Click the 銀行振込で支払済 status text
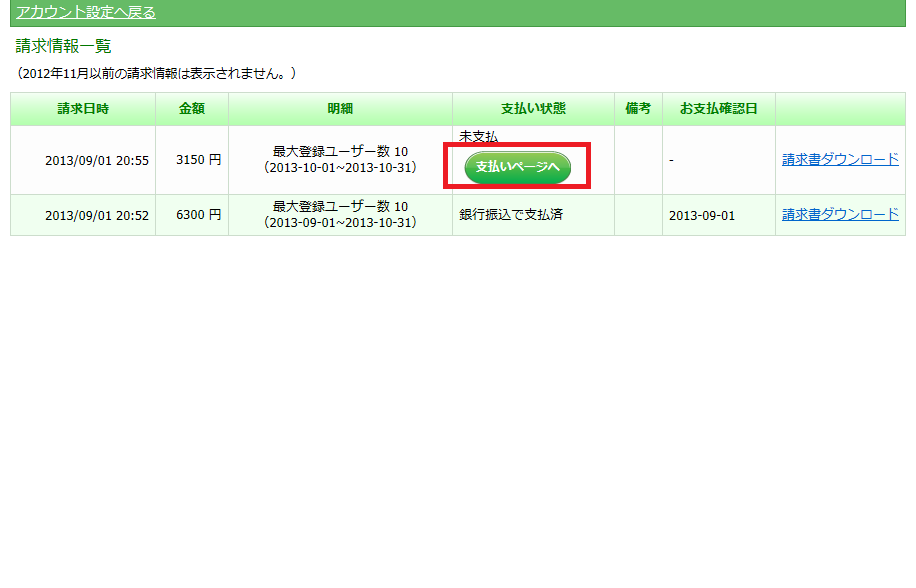 point(511,214)
